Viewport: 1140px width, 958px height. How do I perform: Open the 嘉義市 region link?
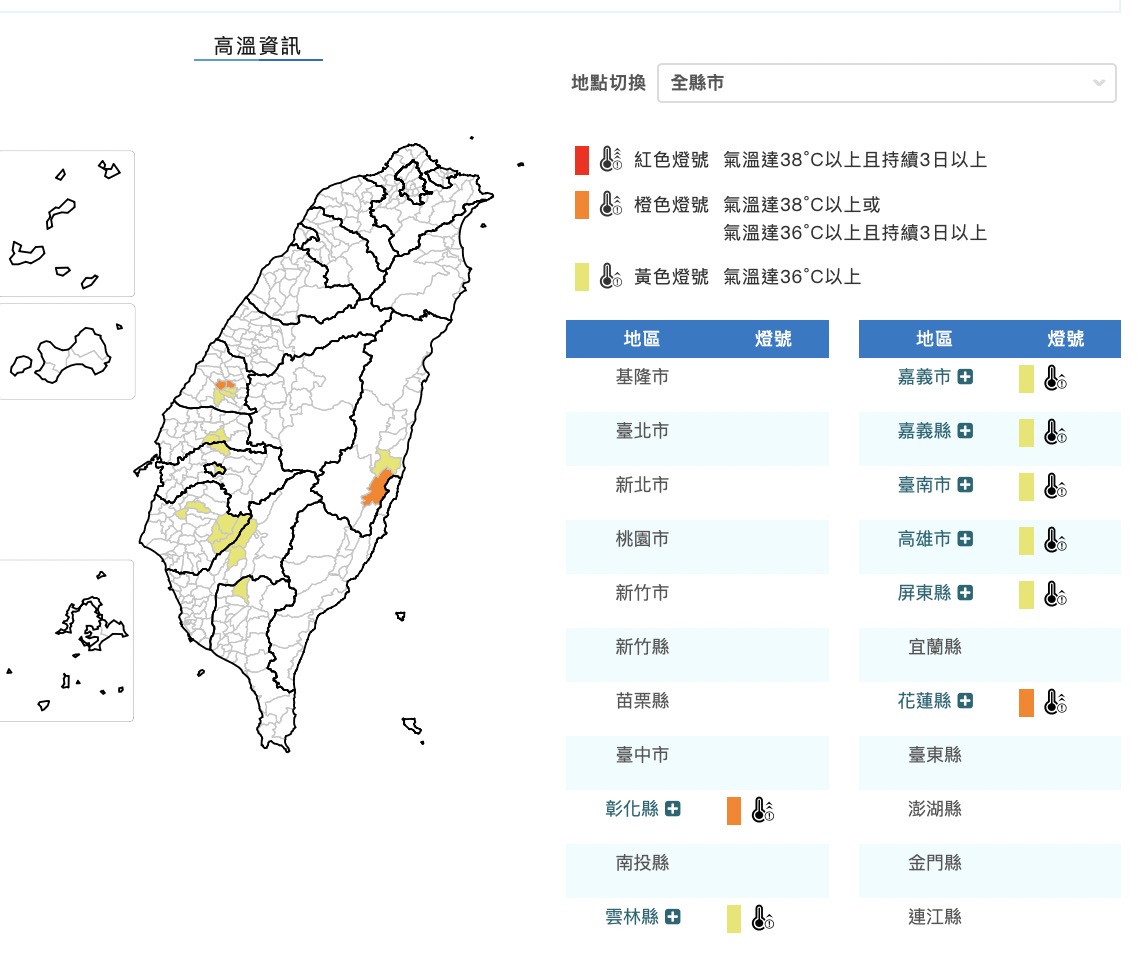point(924,377)
